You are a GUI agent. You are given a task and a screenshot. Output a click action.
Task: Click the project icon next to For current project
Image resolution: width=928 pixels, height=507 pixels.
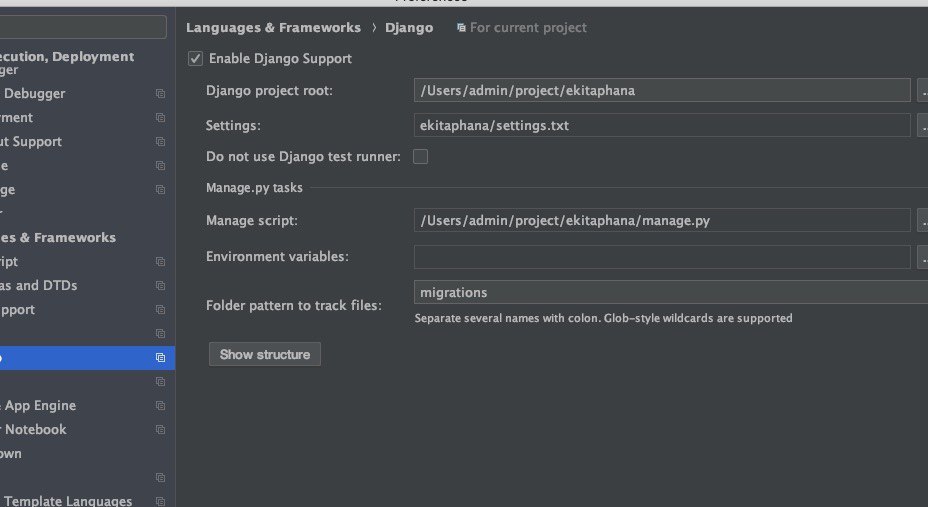click(461, 28)
